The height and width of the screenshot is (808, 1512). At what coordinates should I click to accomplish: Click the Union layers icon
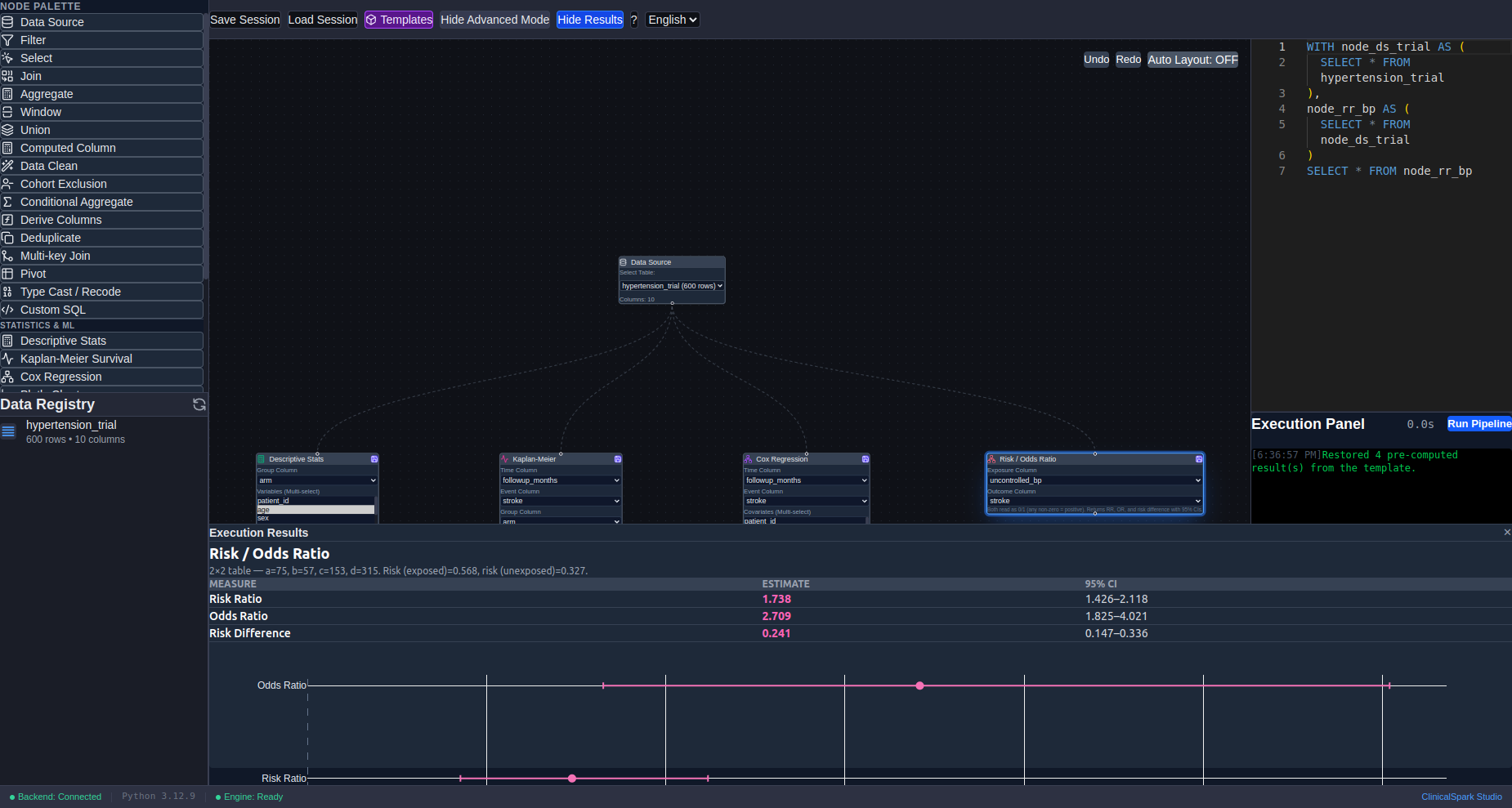[7, 130]
